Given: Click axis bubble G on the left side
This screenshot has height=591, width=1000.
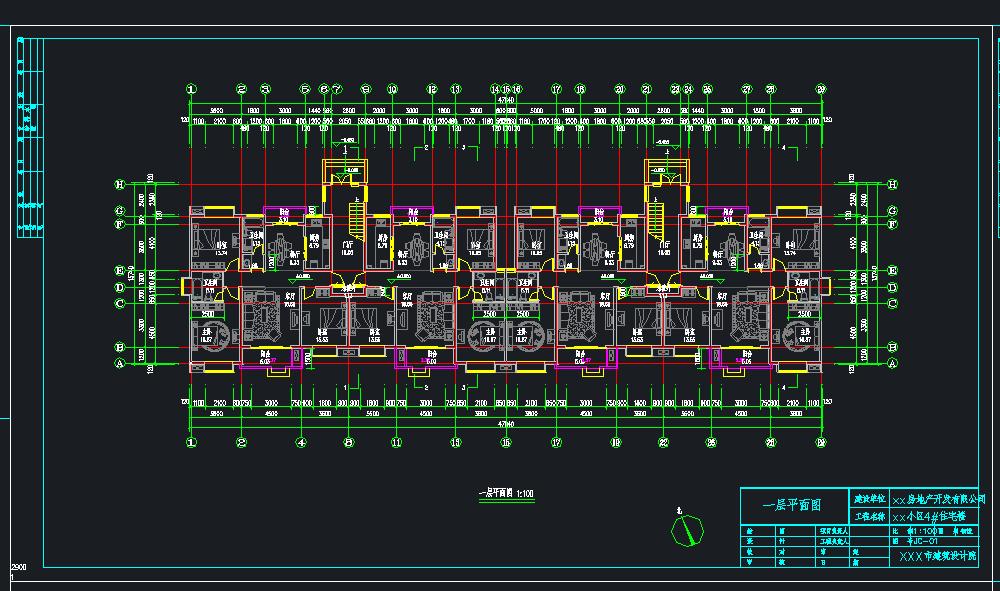Looking at the screenshot, I should point(119,210).
